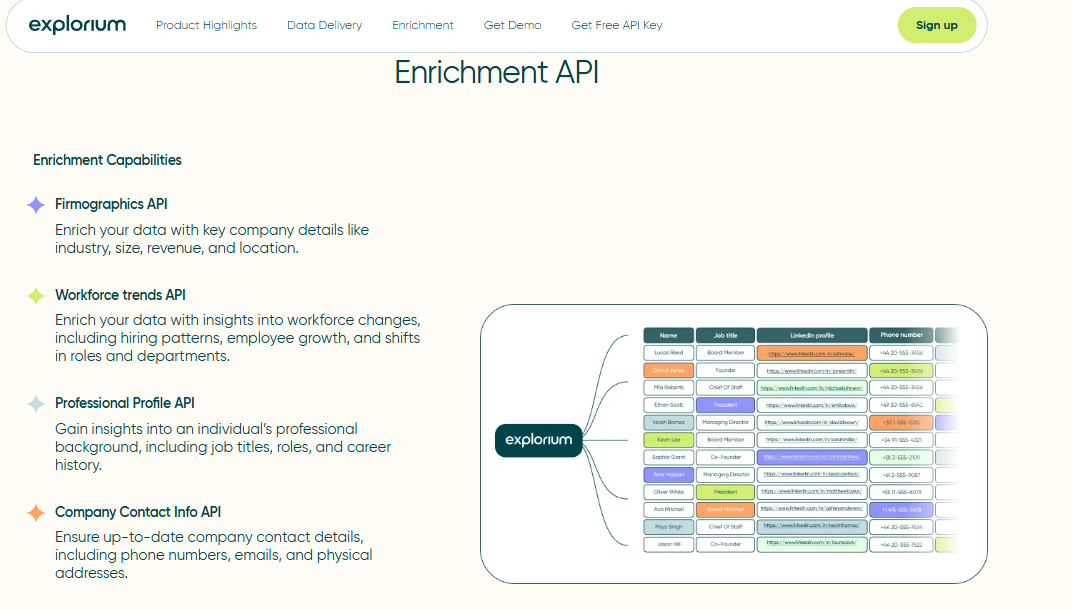Viewport: 1072px width, 610px height.
Task: Click the purple Amir Hassan cell
Action: (669, 475)
